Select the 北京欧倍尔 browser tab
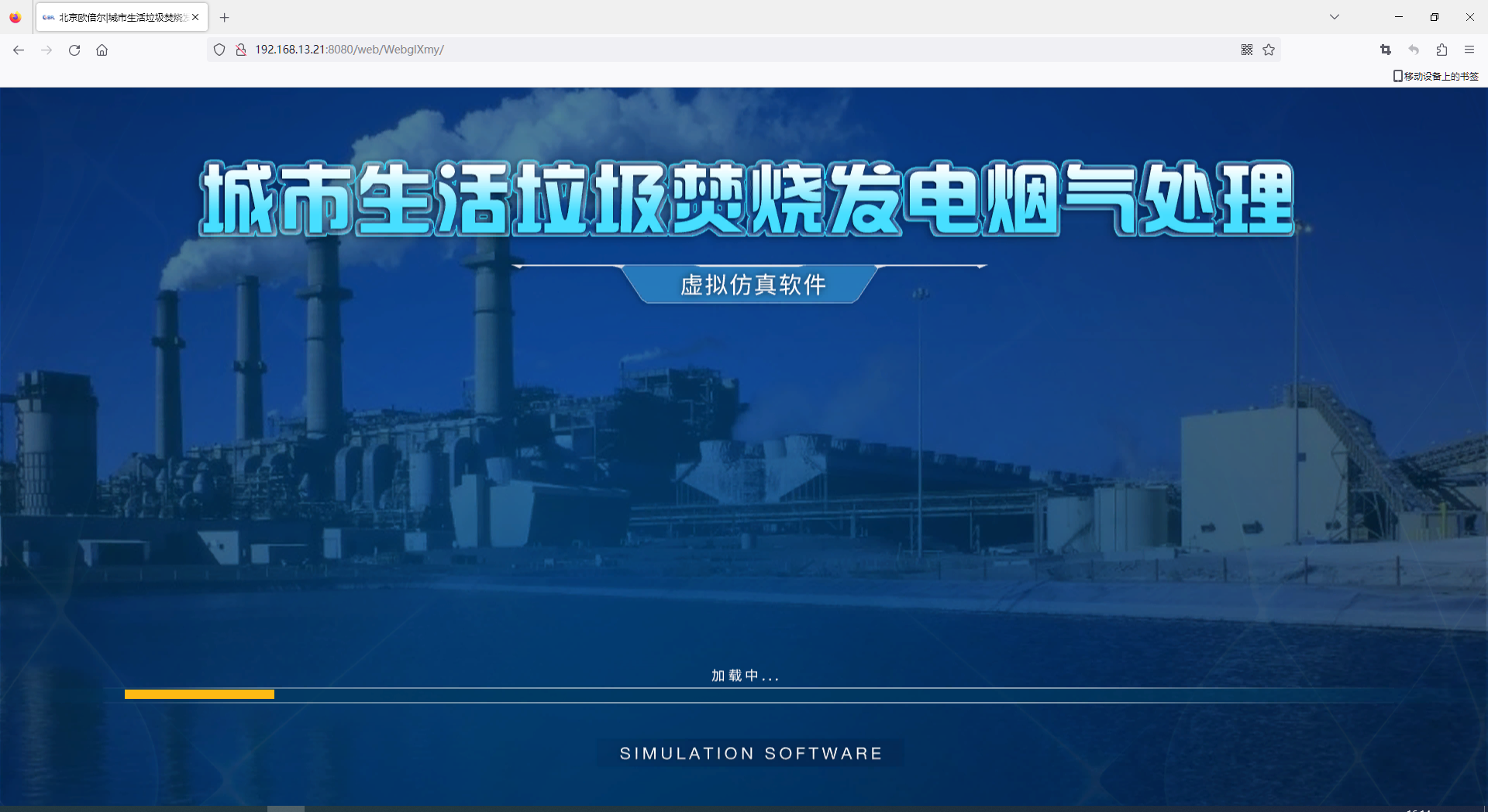Viewport: 1488px width, 812px height. 116,17
